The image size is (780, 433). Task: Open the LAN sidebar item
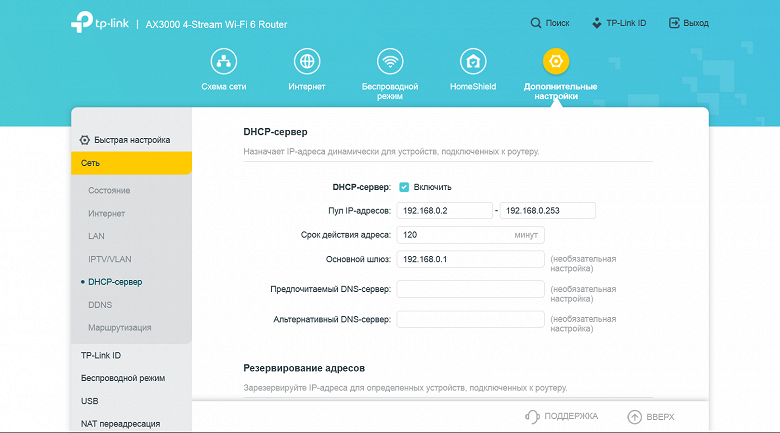[97, 236]
